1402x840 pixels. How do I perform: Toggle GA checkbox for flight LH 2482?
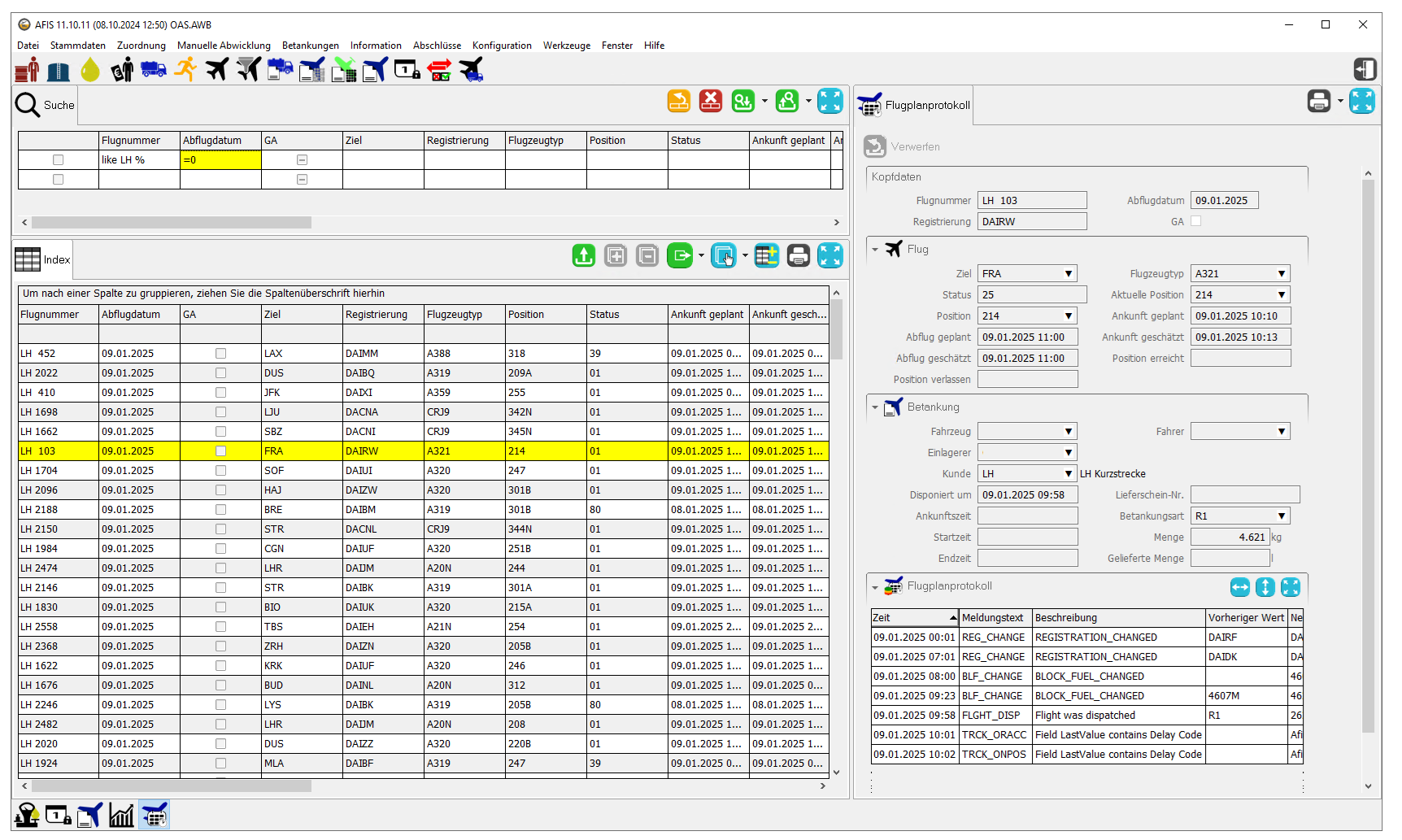point(220,725)
